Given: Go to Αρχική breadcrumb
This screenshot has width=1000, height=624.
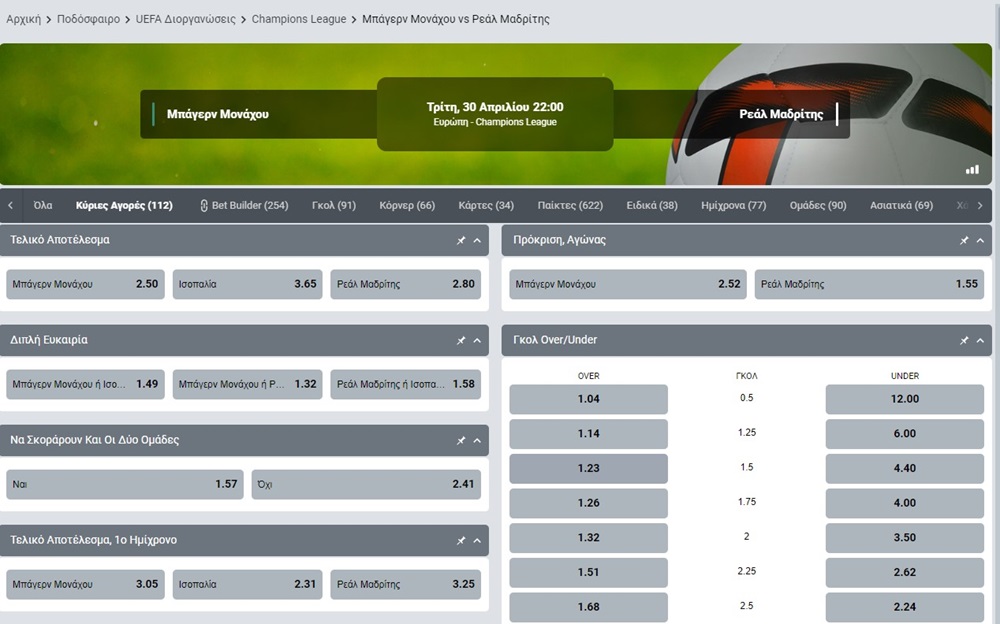Looking at the screenshot, I should click(24, 19).
